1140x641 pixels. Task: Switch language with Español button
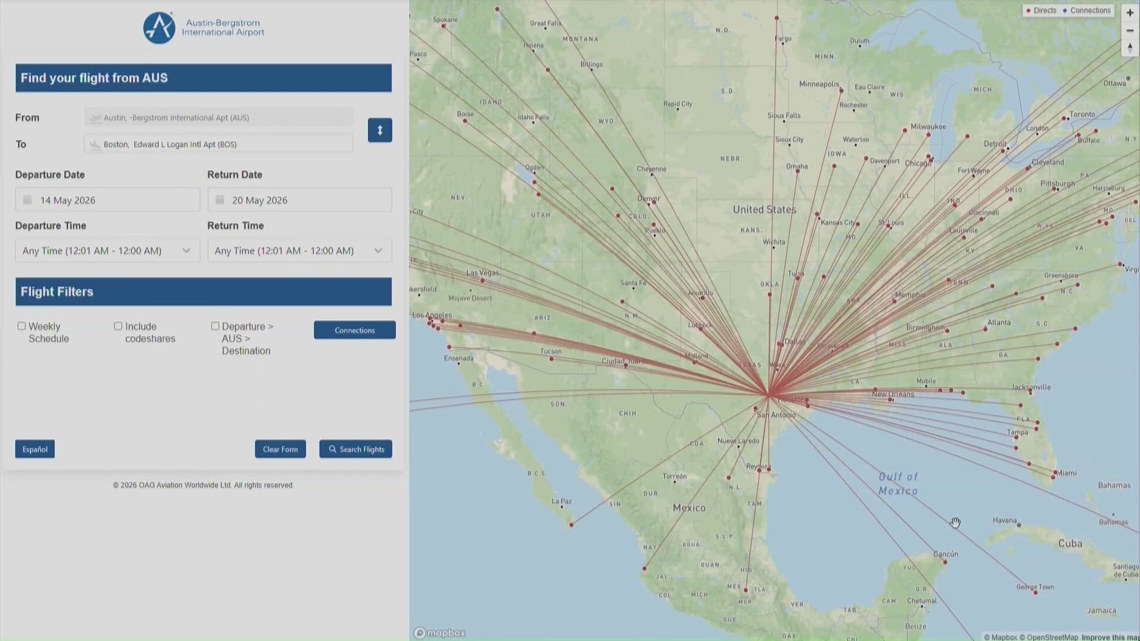(x=35, y=449)
